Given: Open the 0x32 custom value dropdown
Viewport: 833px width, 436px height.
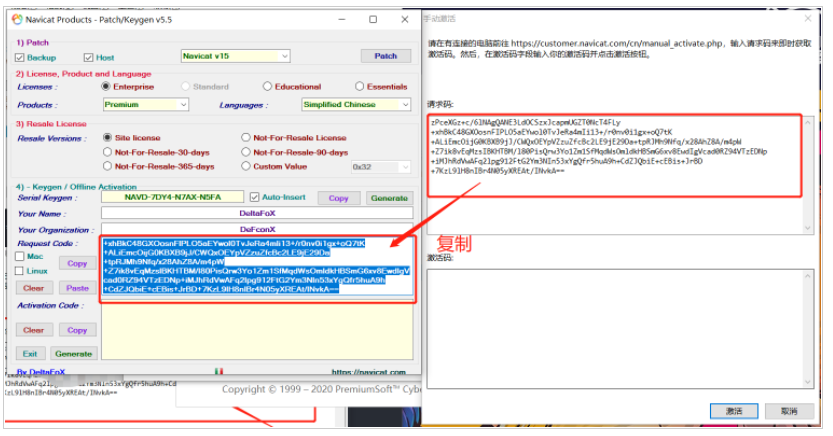Looking at the screenshot, I should 381,167.
